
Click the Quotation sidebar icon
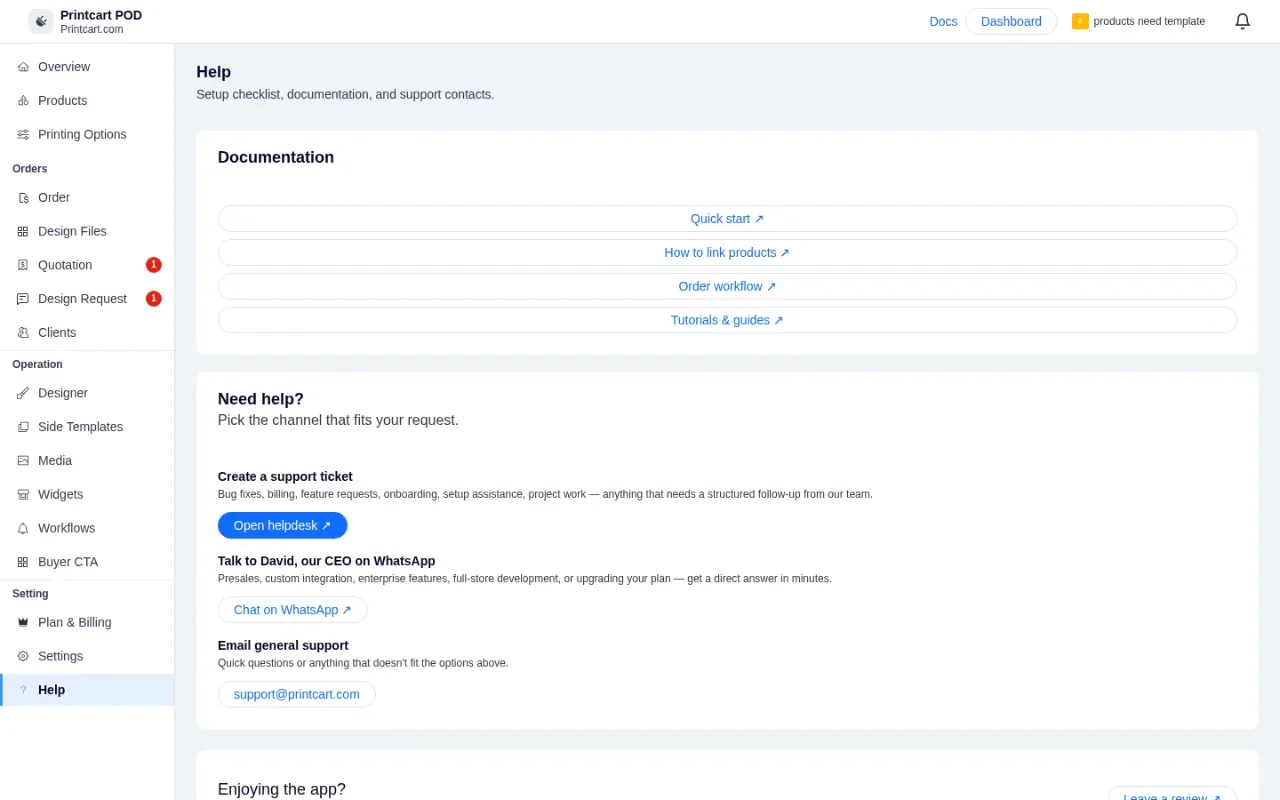[23, 265]
